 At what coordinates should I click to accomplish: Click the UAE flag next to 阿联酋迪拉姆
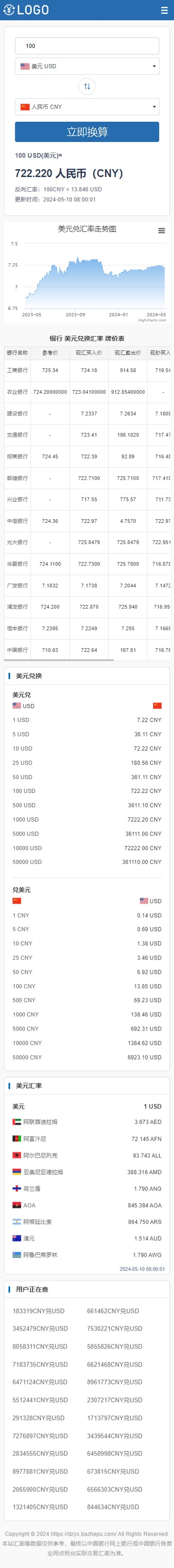(17, 1122)
